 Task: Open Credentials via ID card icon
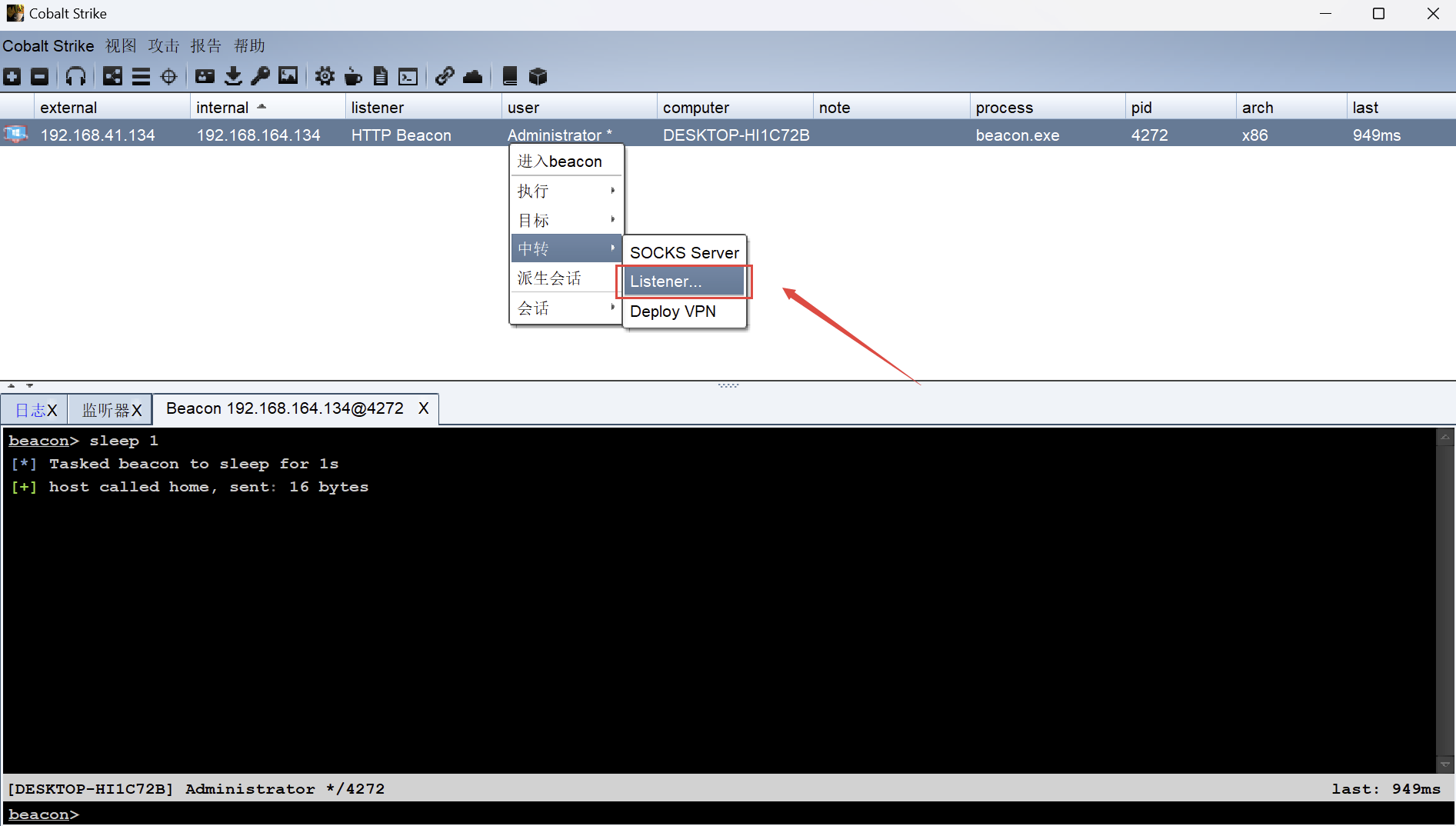click(x=205, y=76)
